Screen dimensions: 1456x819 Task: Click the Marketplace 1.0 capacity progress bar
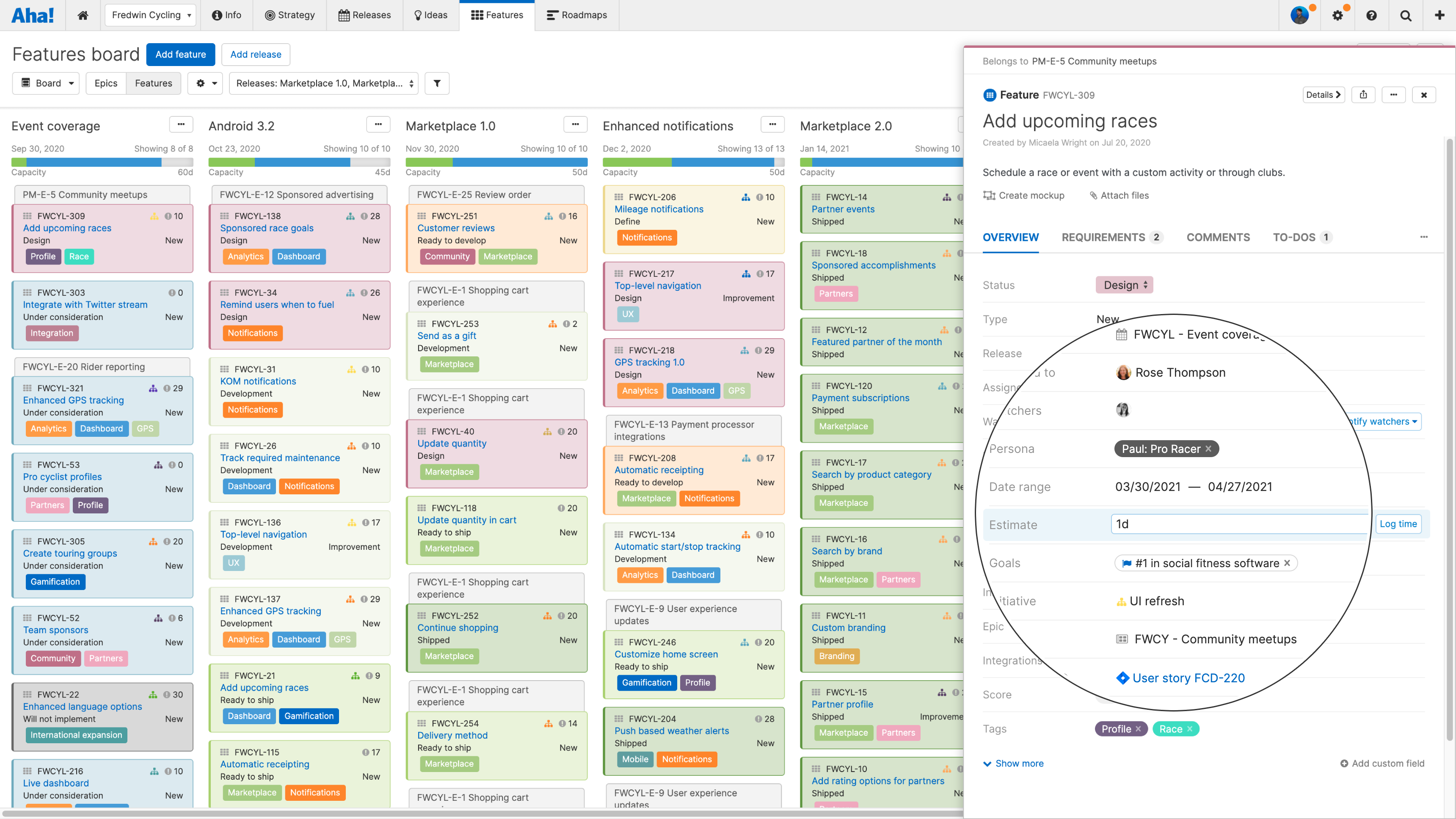496,162
